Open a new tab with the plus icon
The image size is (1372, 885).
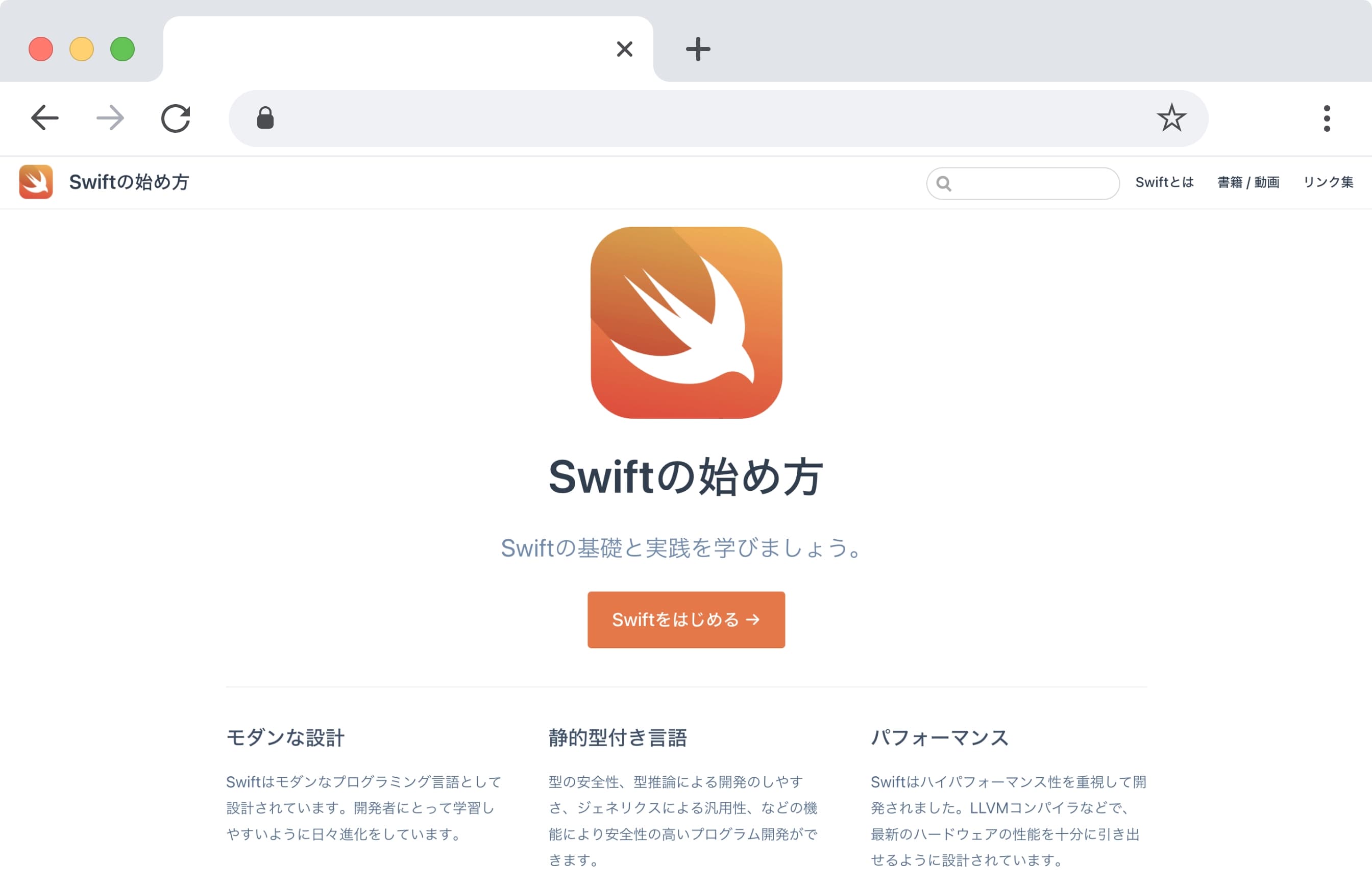click(x=698, y=49)
